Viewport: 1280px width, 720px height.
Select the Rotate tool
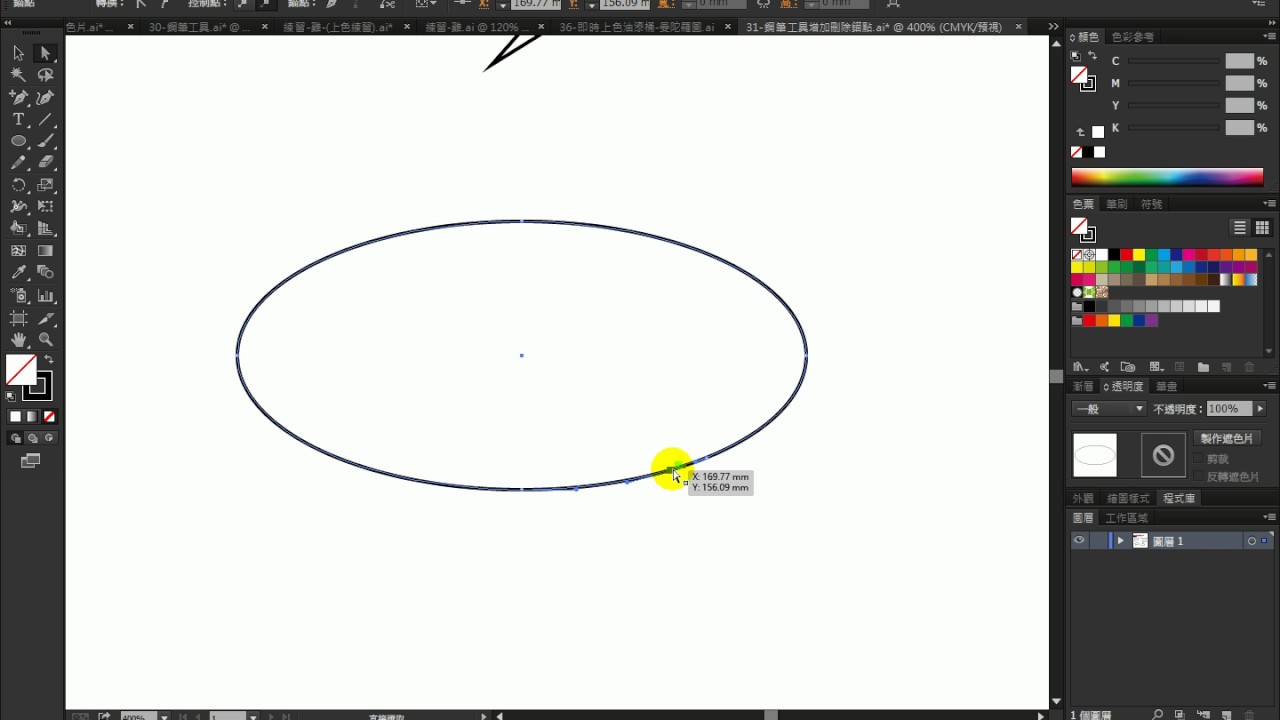(18, 185)
